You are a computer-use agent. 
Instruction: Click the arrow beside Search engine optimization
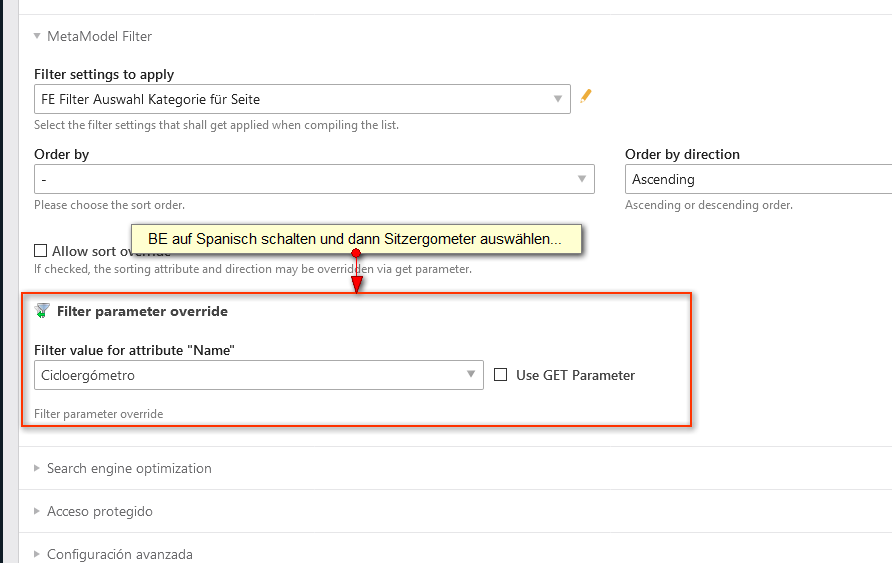click(x=37, y=468)
